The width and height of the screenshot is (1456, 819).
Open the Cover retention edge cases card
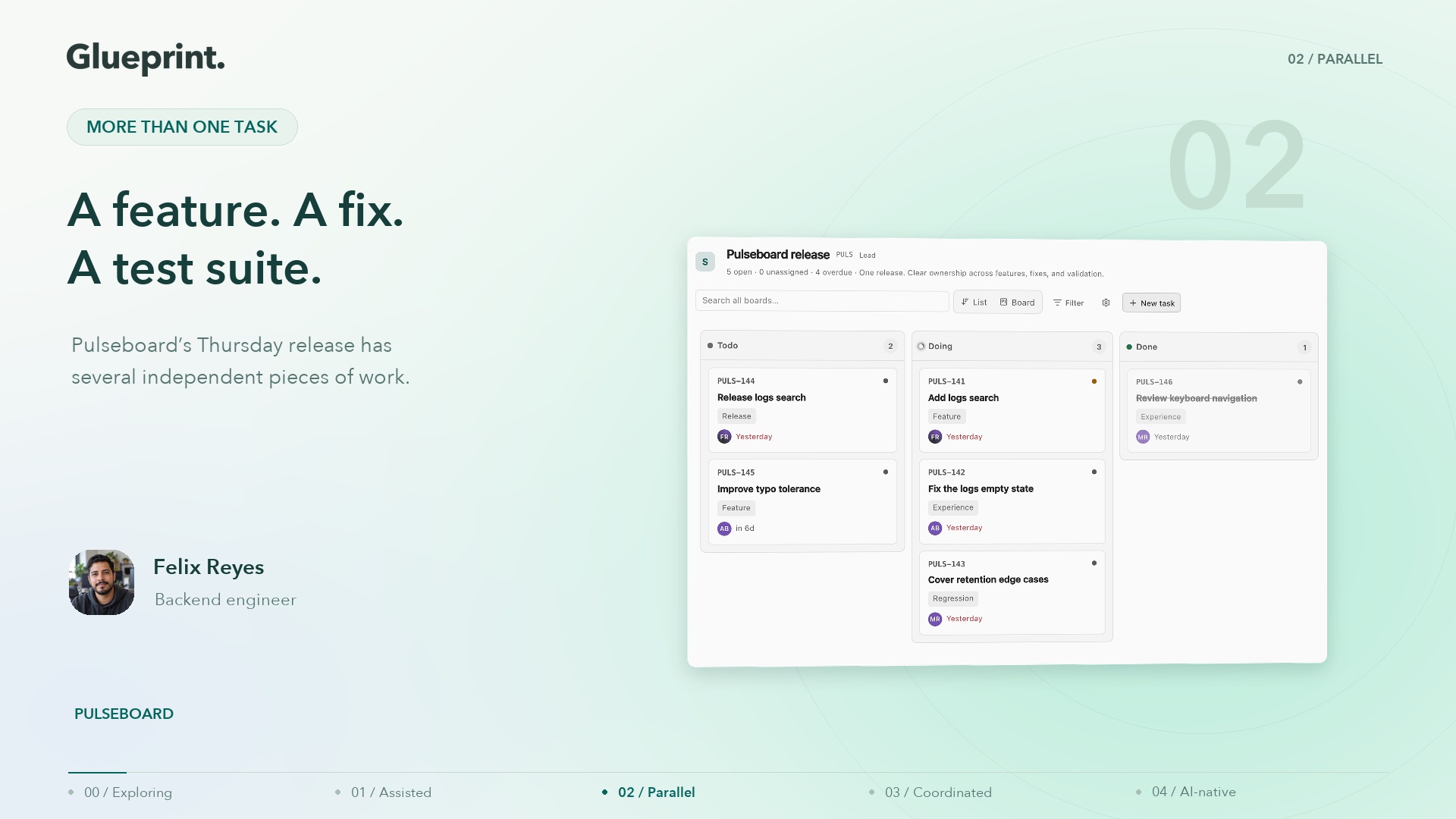coord(1012,592)
